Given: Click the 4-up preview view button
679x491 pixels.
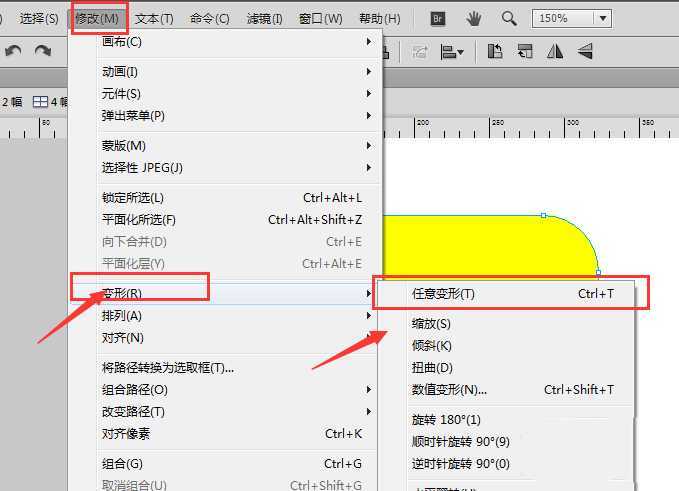Looking at the screenshot, I should coord(50,101).
